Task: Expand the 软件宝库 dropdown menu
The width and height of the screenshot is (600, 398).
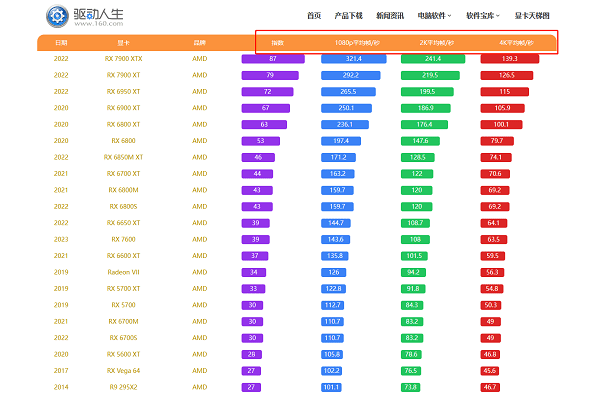Action: coord(483,16)
